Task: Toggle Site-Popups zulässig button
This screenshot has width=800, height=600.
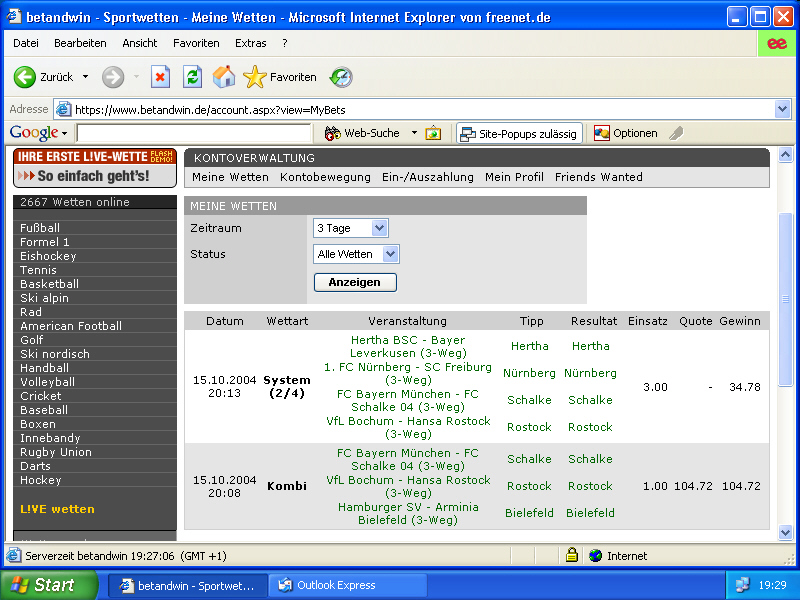Action: (x=519, y=134)
